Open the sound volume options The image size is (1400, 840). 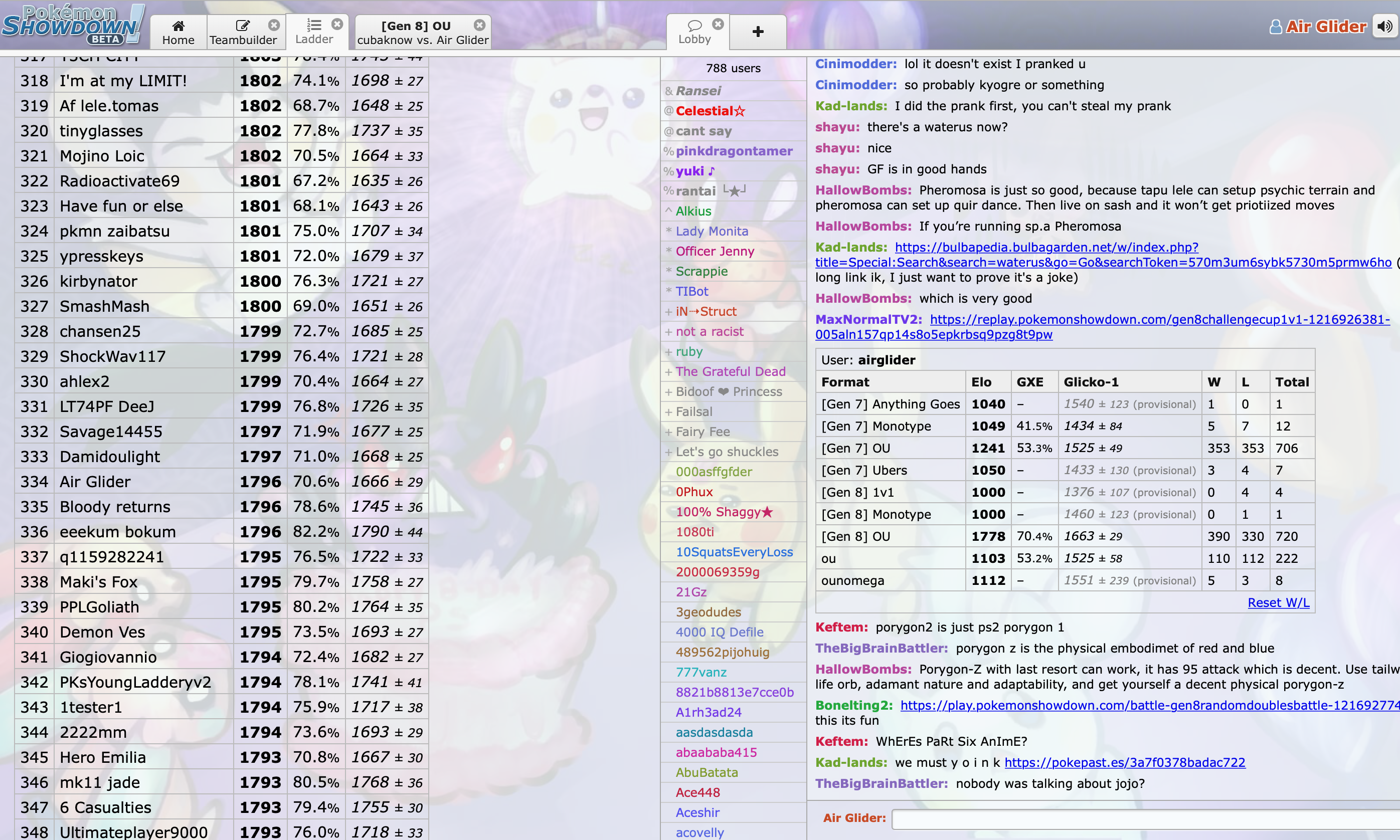pos(1385,27)
